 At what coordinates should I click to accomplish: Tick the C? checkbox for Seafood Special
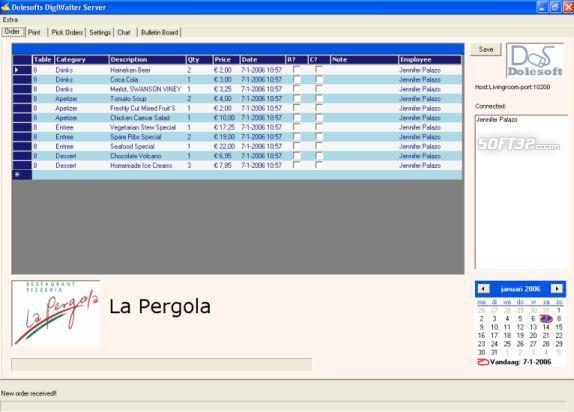[x=319, y=146]
